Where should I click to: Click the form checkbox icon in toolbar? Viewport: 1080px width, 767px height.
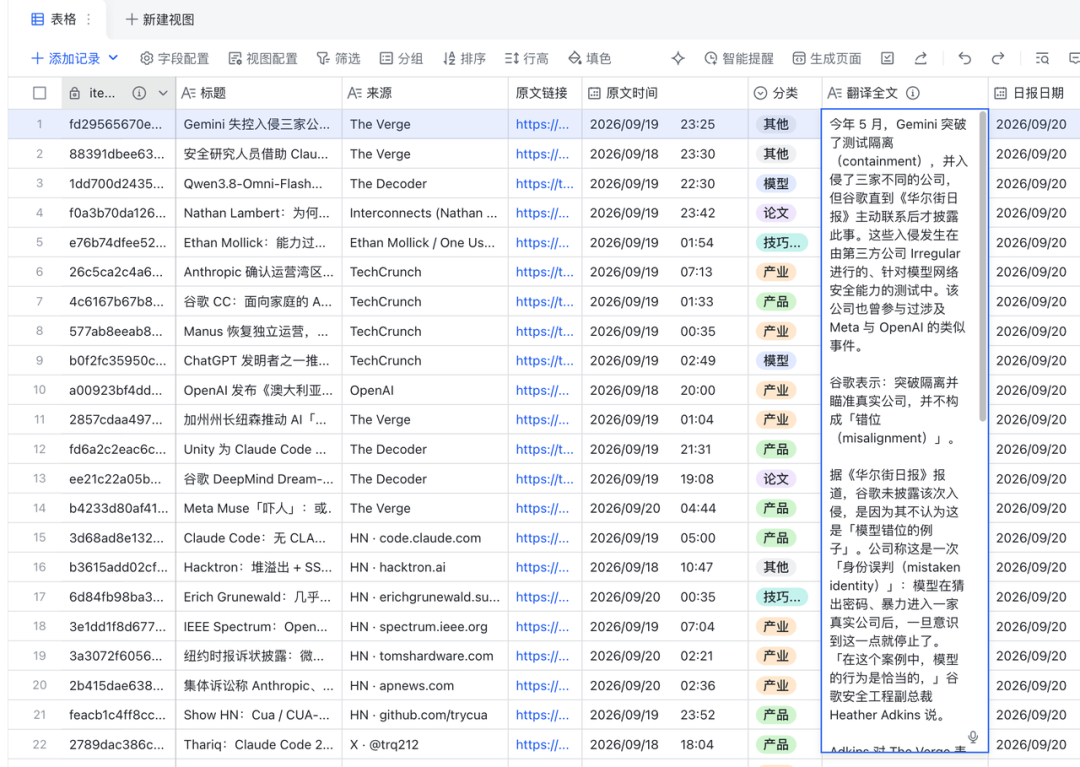pos(887,59)
